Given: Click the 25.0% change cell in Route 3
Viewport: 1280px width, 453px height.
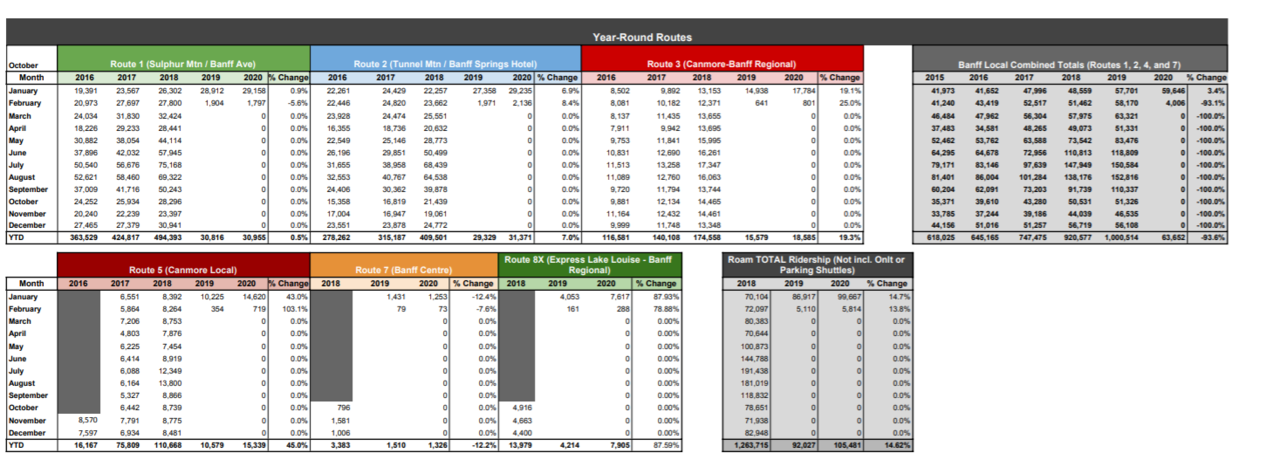Looking at the screenshot, I should pos(848,103).
